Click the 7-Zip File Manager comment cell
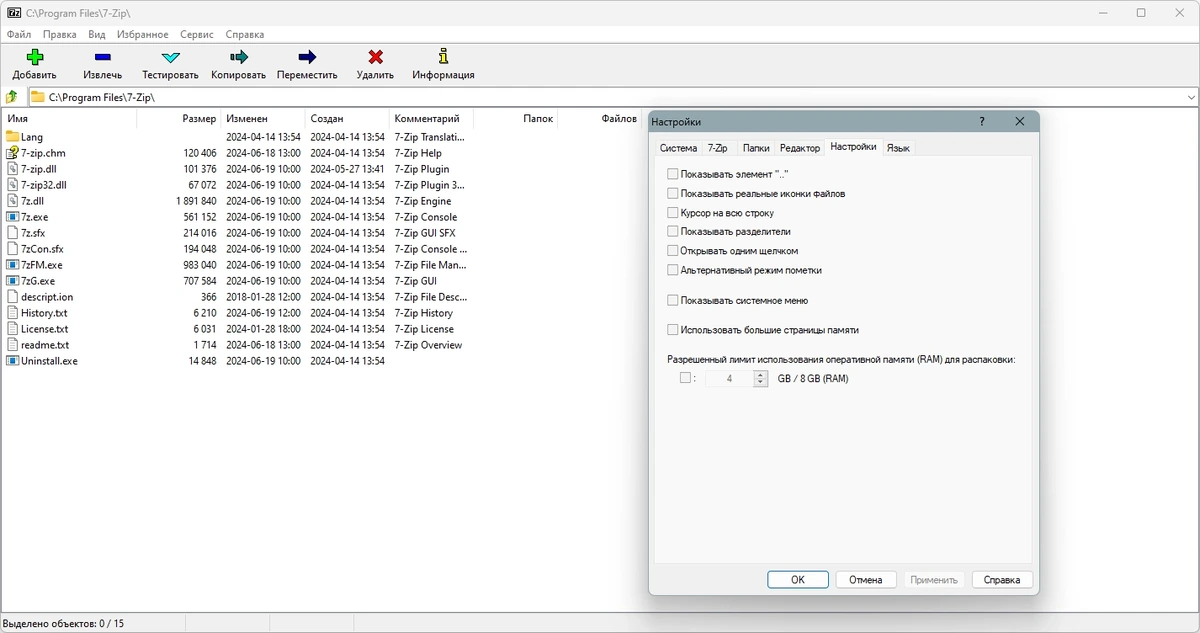1200x633 pixels. tap(430, 265)
